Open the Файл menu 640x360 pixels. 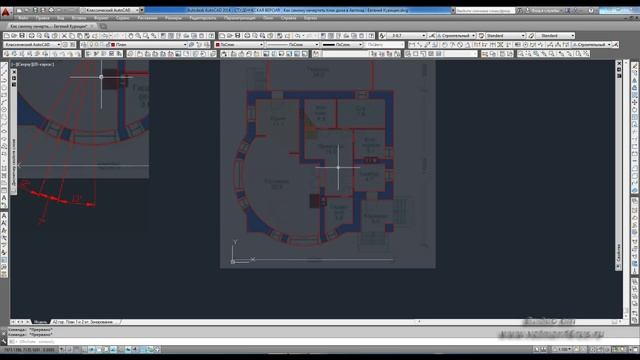[23, 18]
